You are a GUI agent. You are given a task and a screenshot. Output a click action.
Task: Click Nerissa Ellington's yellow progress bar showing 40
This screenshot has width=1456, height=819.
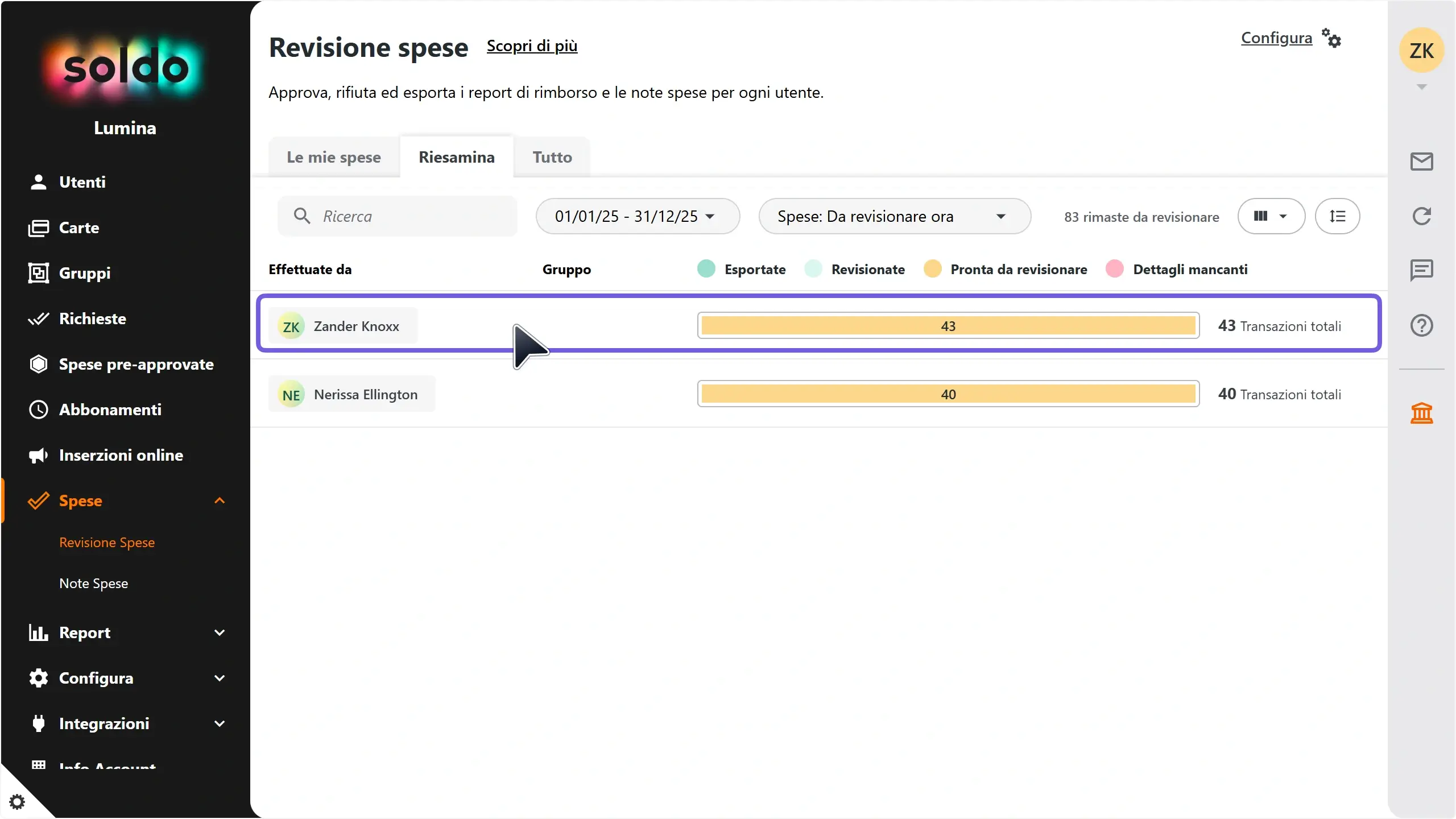[948, 394]
